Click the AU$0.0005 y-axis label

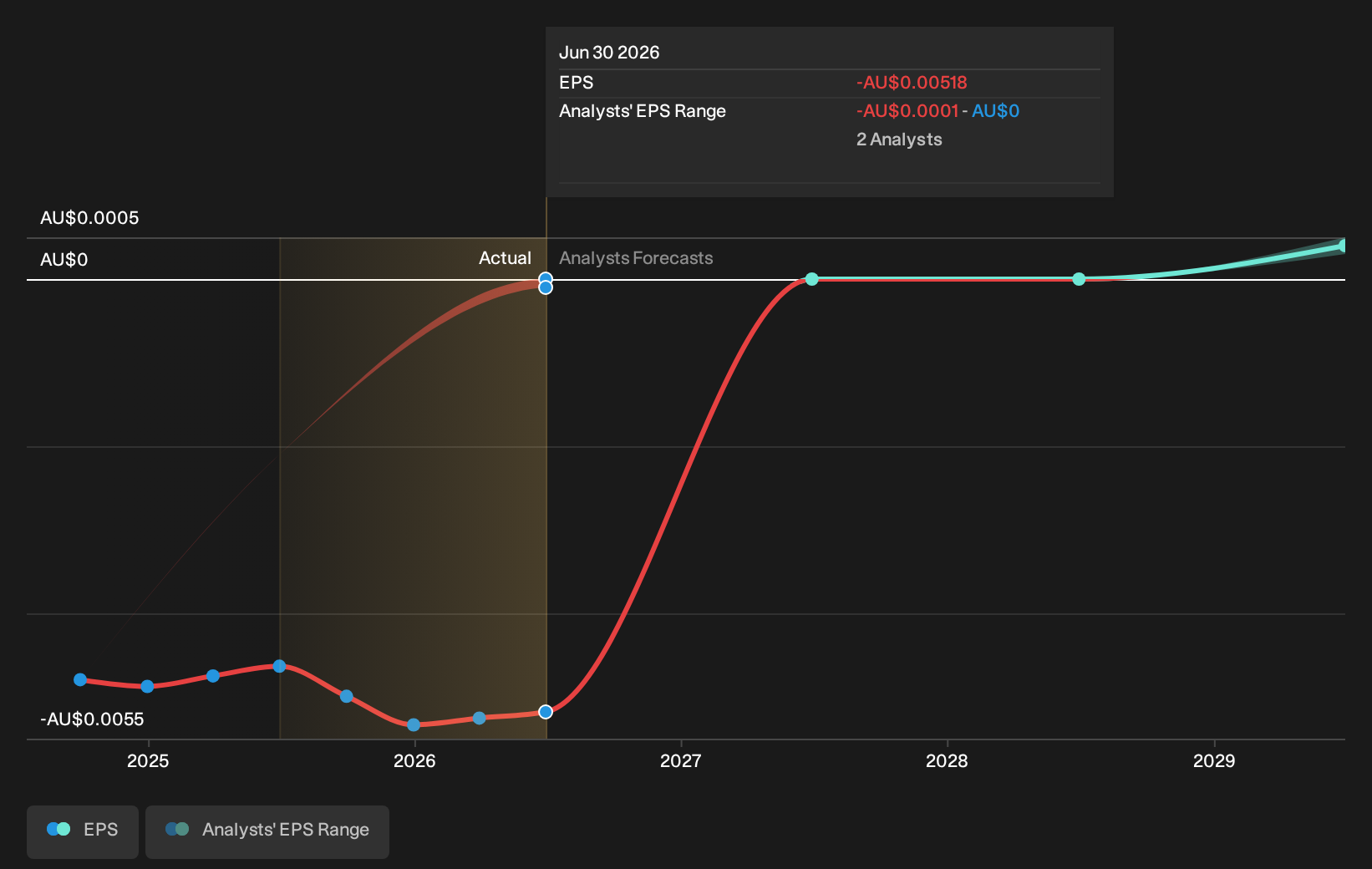pyautogui.click(x=89, y=218)
